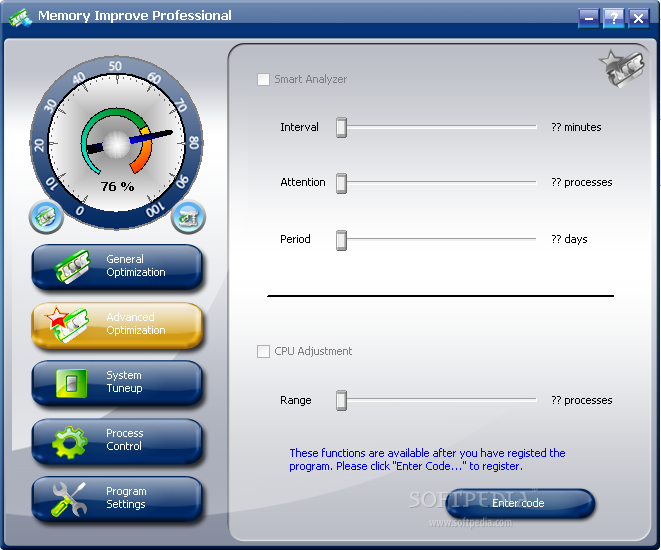Click the '?? processes' value beside Attention

coord(581,182)
